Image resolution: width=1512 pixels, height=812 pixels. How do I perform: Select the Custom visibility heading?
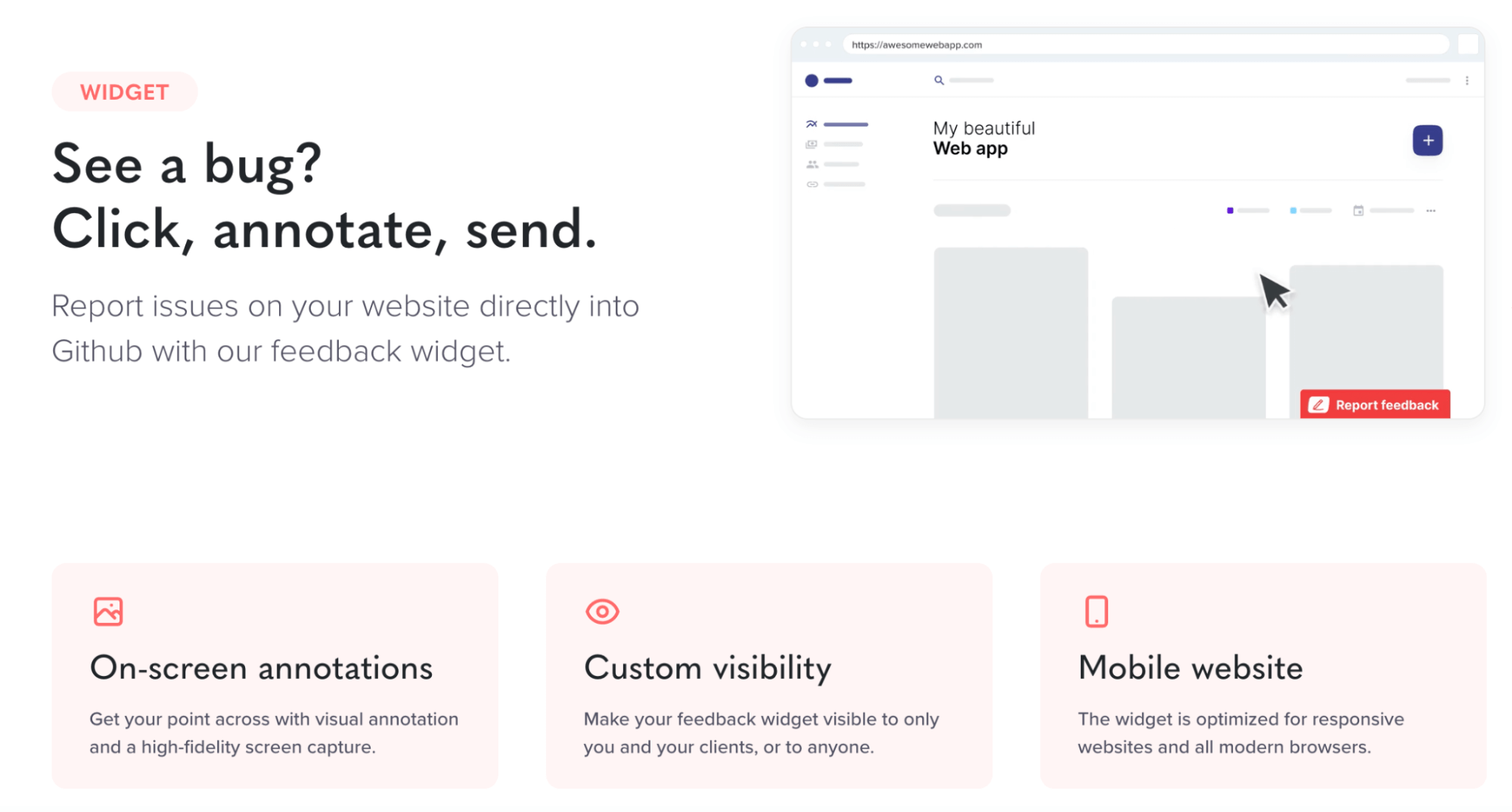[707, 668]
